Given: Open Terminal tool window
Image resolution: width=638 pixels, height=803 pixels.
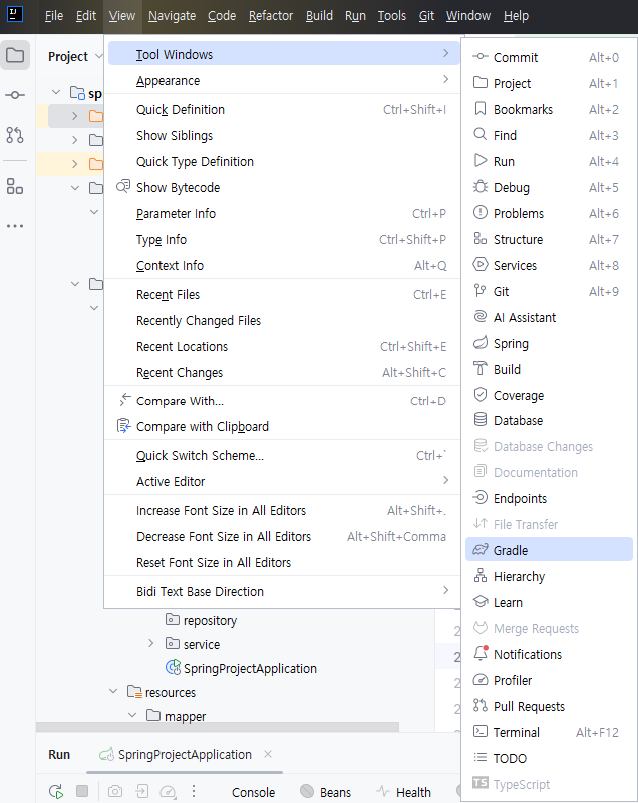Looking at the screenshot, I should point(549,732).
